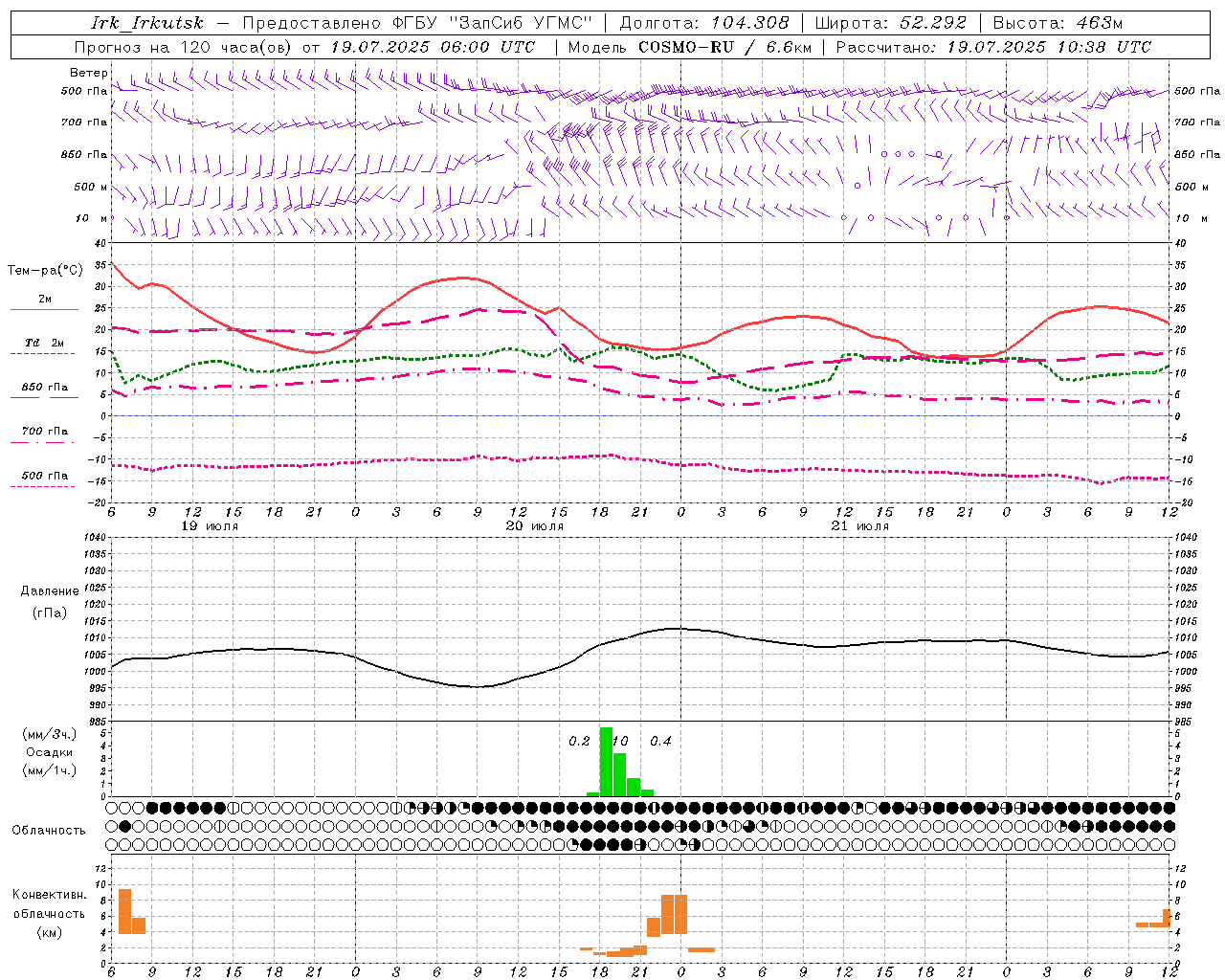This screenshot has height=980, width=1225.
Task: Click the 500 м level label on left wind axis
Action: coord(92,187)
